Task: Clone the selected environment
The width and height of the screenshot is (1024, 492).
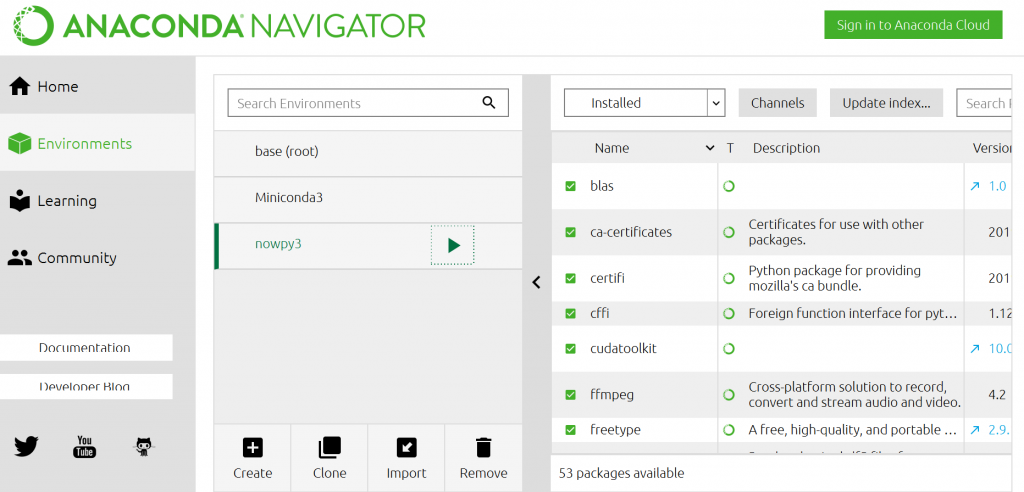Action: click(330, 459)
